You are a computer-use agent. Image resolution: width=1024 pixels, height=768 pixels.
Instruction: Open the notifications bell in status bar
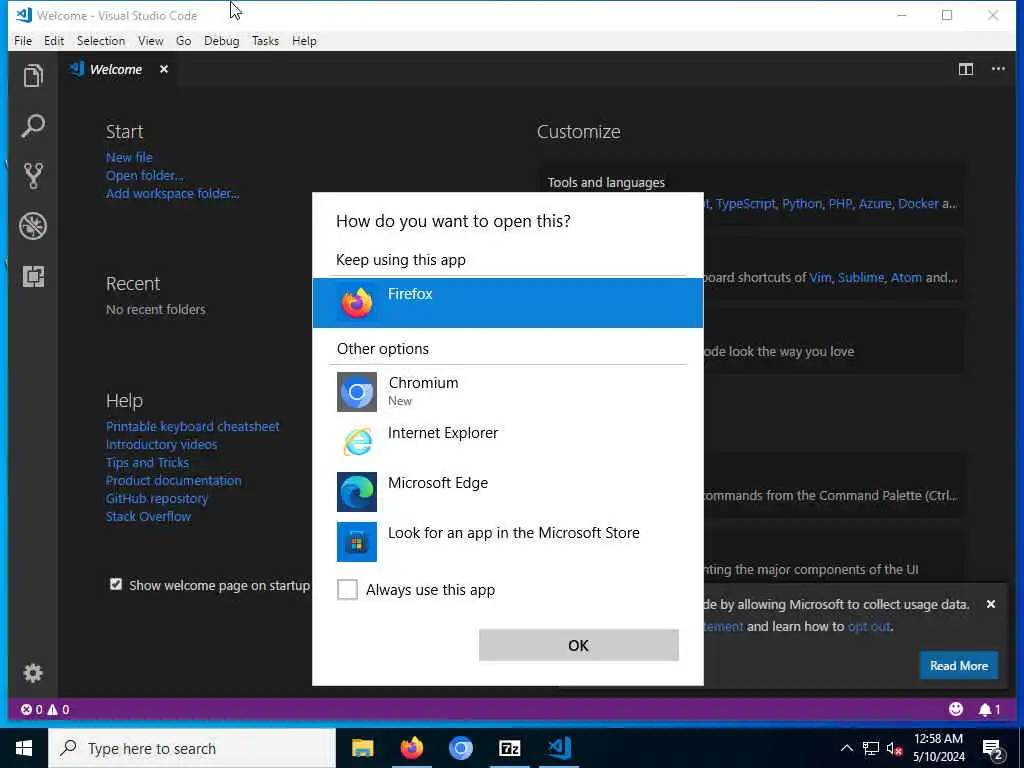tap(989, 709)
